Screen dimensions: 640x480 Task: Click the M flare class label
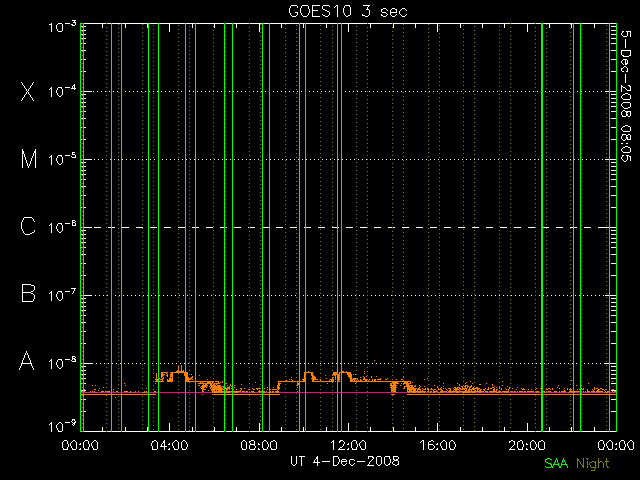pos(29,159)
